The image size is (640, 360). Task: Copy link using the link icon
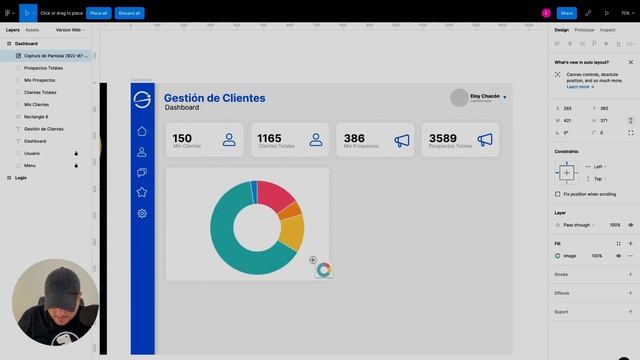(588, 13)
